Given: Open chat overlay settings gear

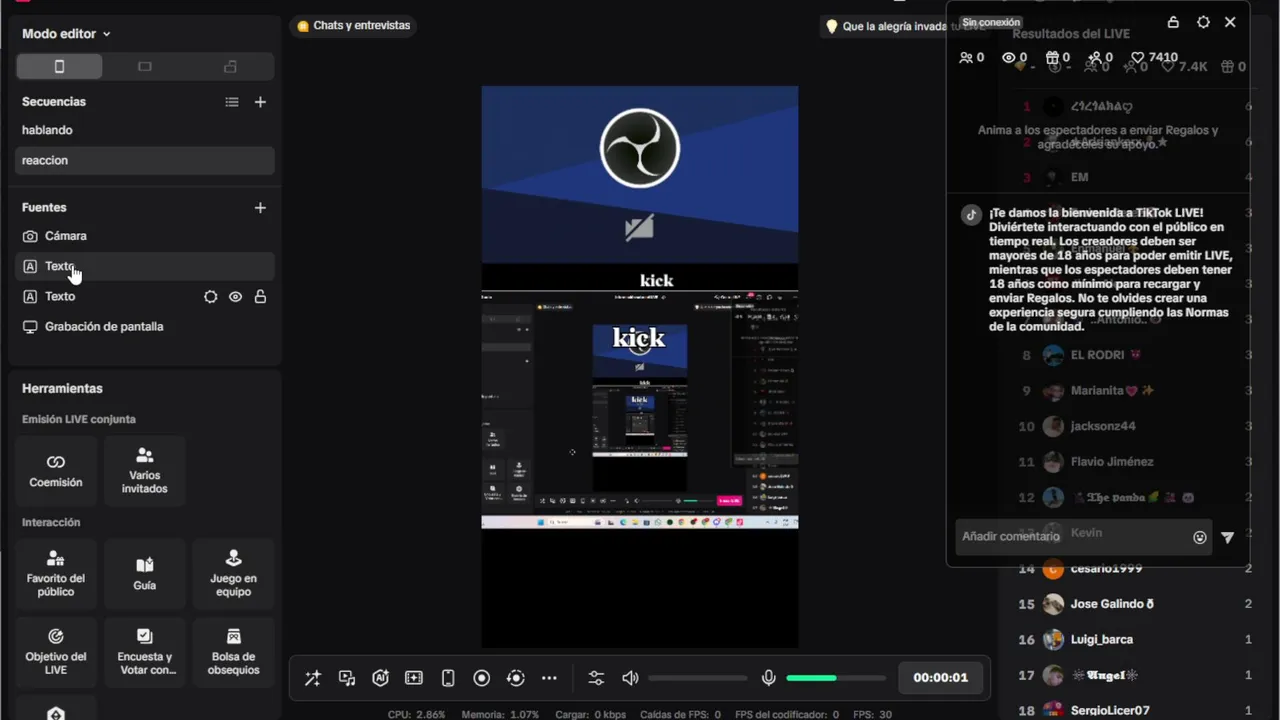Looking at the screenshot, I should click(1203, 22).
